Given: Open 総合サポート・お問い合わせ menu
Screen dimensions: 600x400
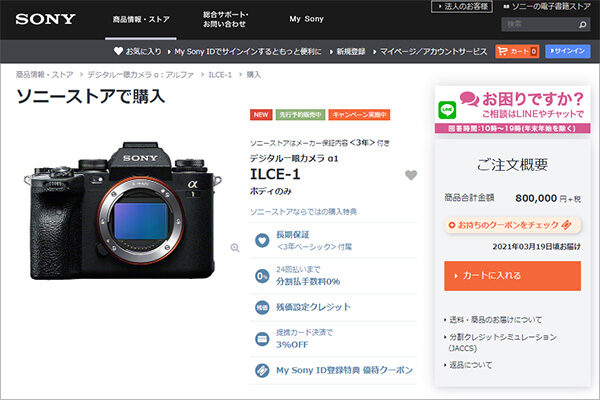Looking at the screenshot, I should [225, 19].
